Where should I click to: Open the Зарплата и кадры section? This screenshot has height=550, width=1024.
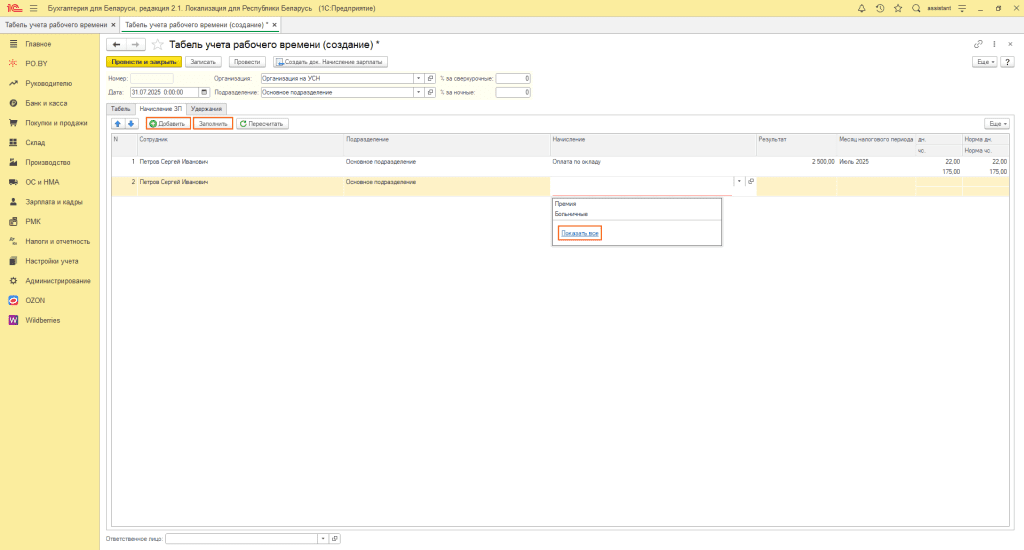(x=54, y=202)
